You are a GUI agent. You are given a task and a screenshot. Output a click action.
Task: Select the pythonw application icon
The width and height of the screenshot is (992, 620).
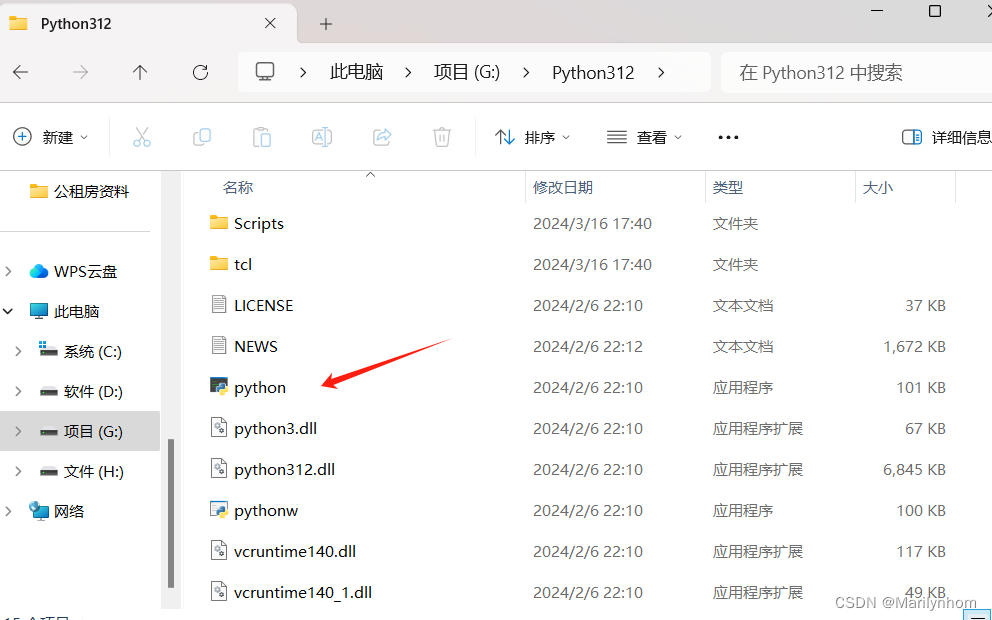(219, 509)
